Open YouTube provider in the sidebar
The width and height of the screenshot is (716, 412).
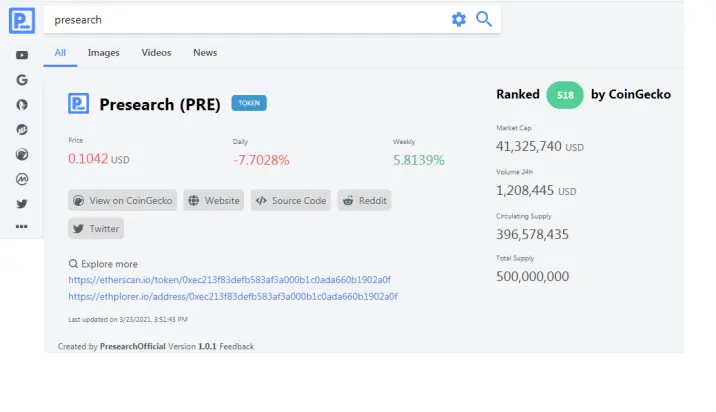coord(22,55)
